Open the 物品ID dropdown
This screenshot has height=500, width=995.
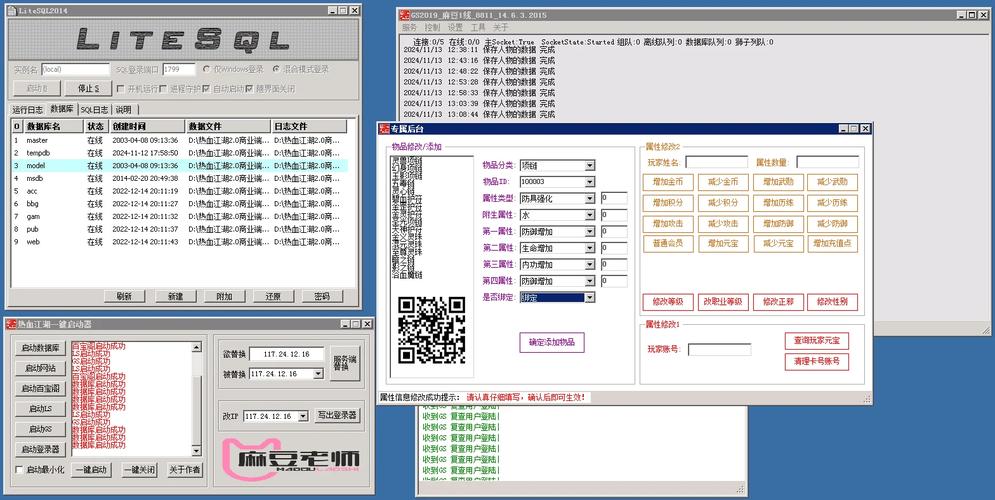590,182
